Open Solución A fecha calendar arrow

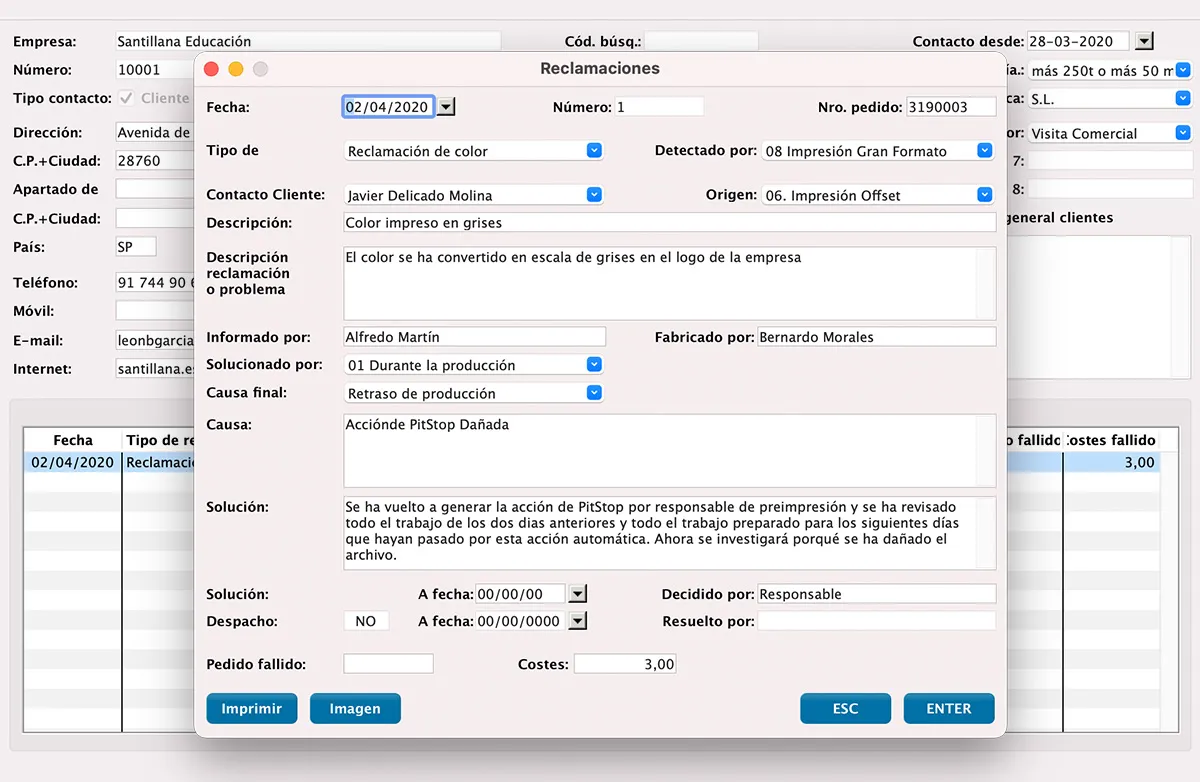577,594
